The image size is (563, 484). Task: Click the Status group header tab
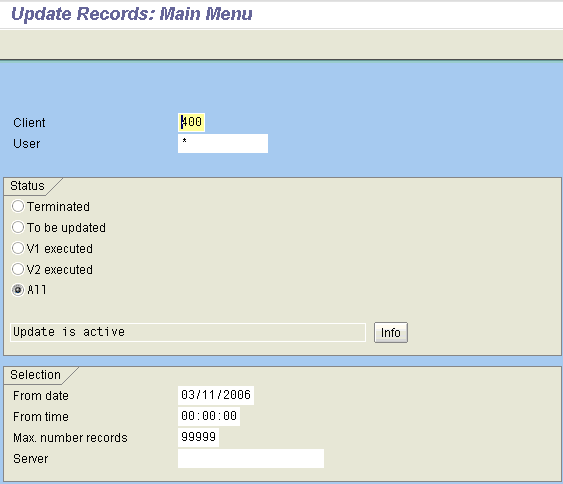(27, 186)
